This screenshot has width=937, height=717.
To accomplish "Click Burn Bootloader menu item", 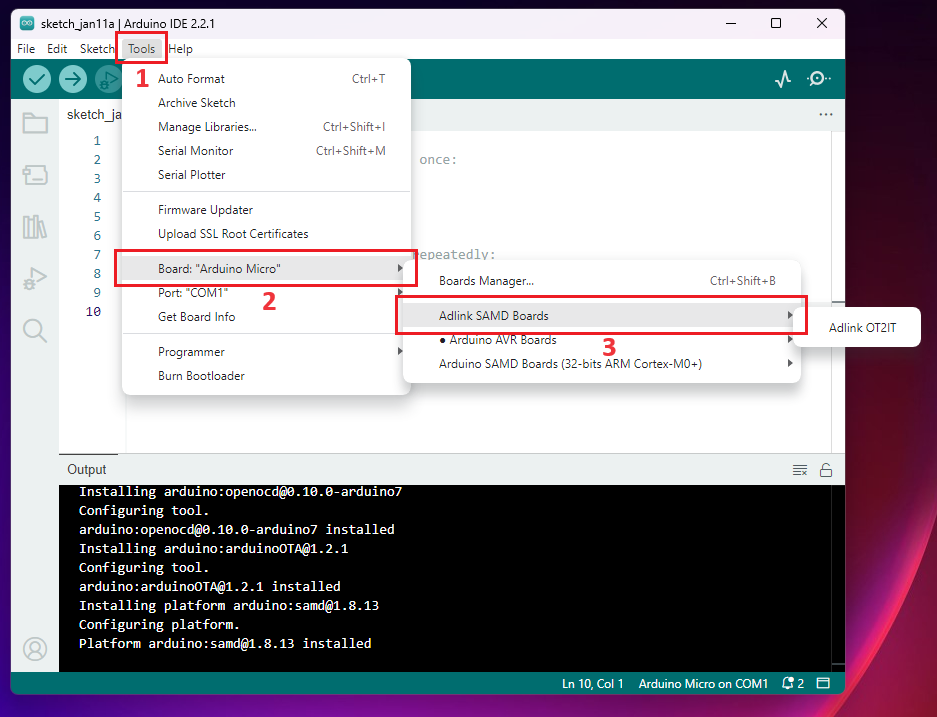I will tap(201, 376).
